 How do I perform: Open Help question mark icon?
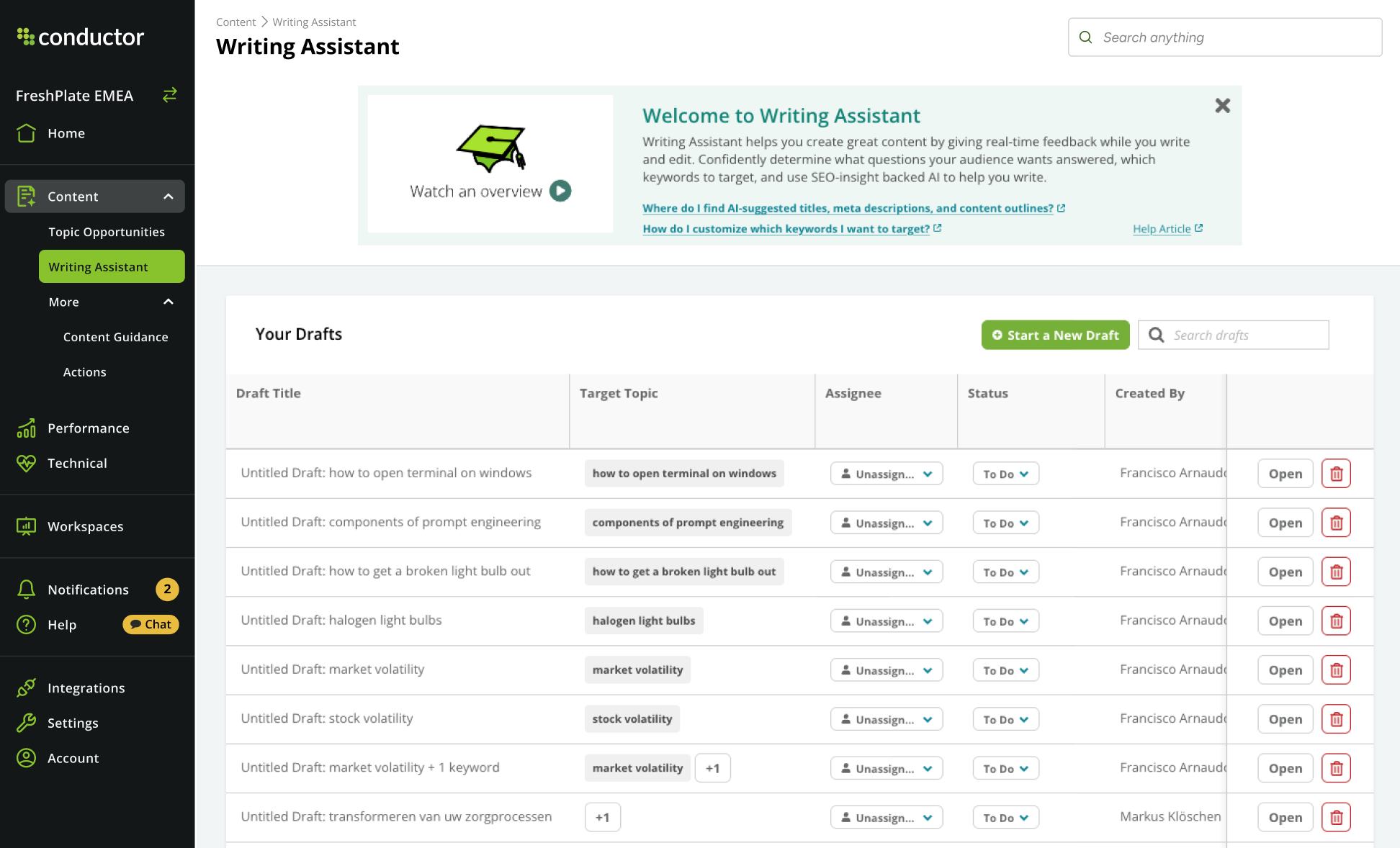[27, 625]
